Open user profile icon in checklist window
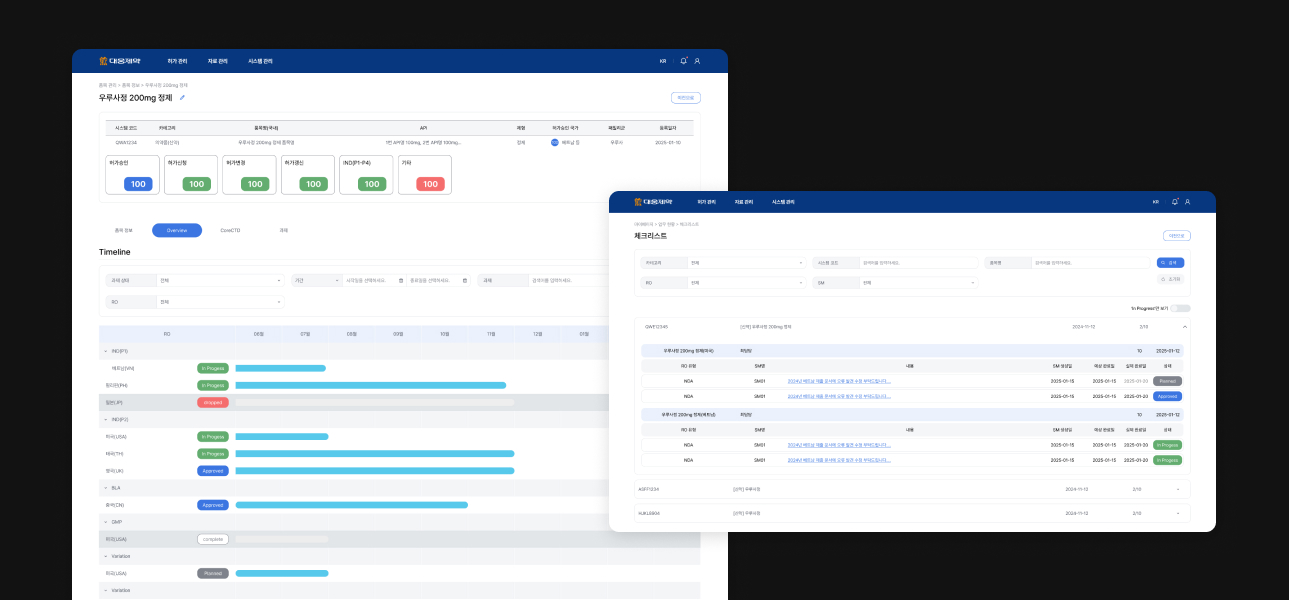1289x600 pixels. coord(1187,202)
